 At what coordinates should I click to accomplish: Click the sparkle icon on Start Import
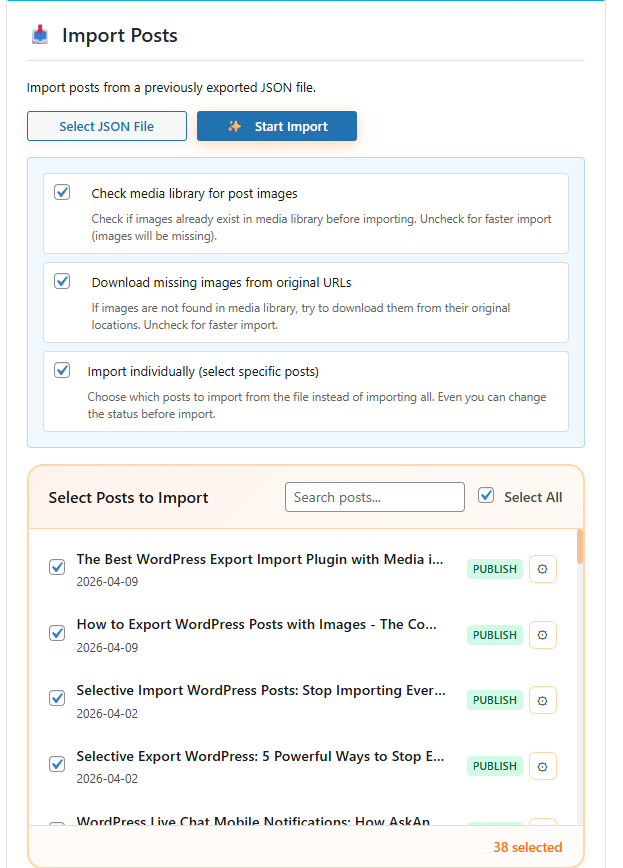tap(235, 126)
